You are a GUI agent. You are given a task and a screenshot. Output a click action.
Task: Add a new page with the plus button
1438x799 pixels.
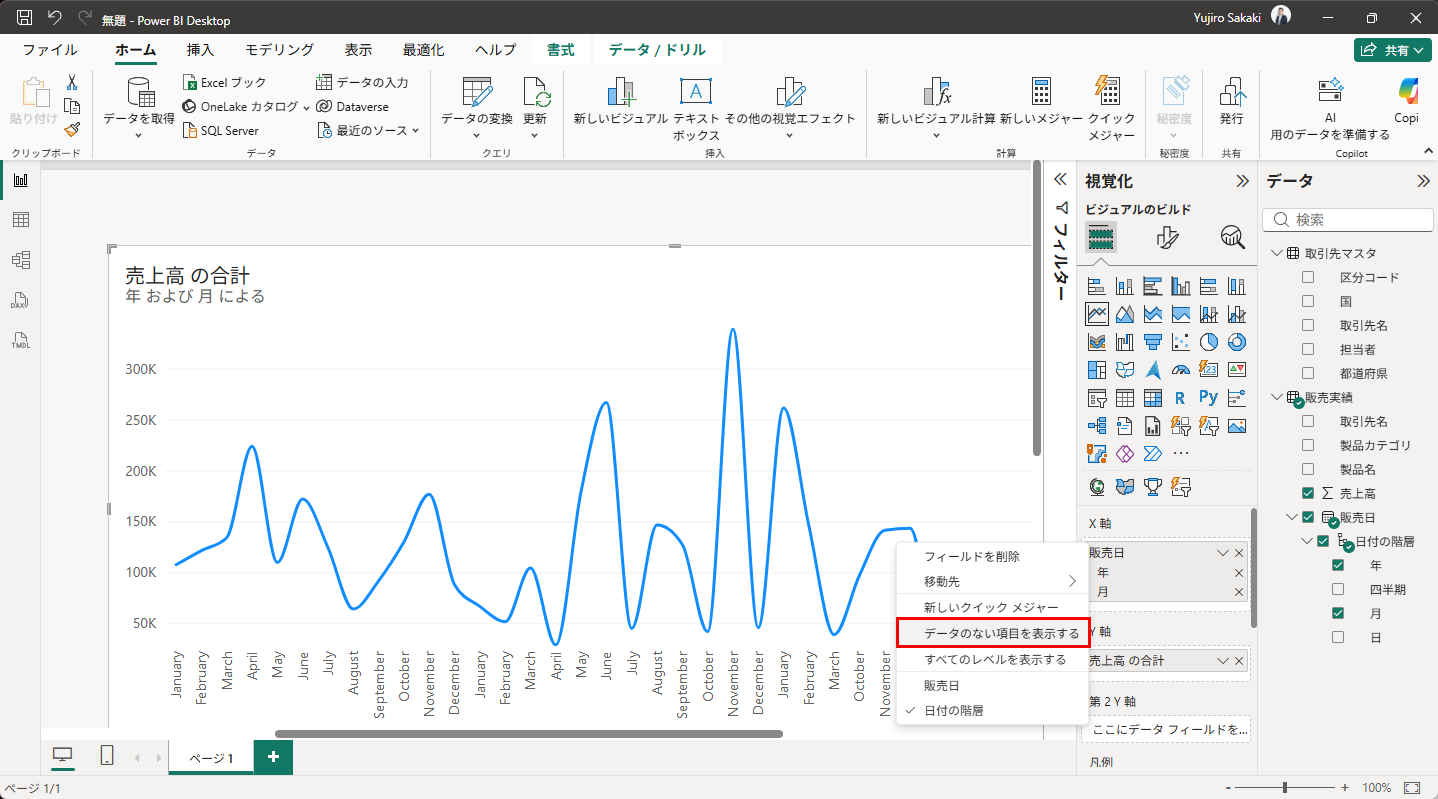273,757
